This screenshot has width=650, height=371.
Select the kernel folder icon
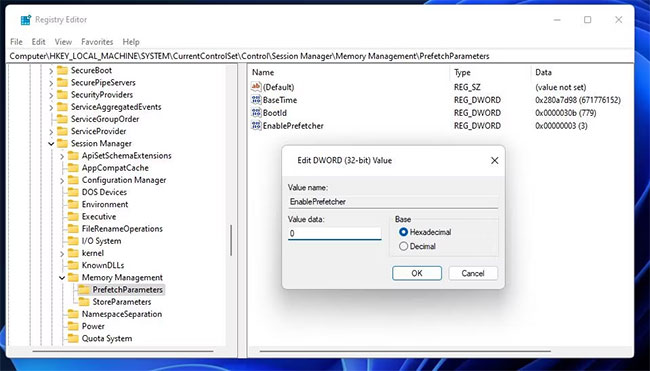pos(73,253)
